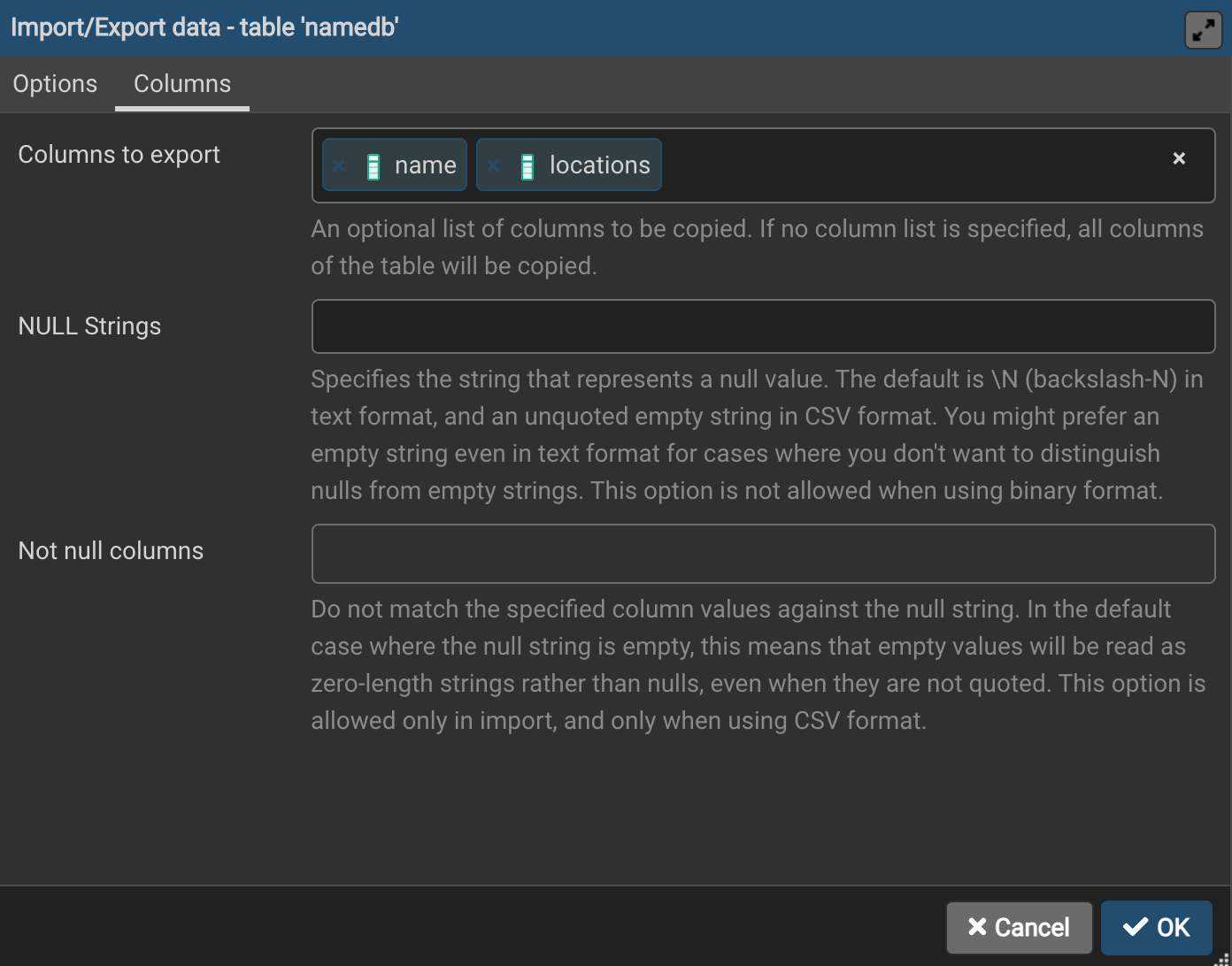Click the resize grip in dialog corner

pos(1222,958)
